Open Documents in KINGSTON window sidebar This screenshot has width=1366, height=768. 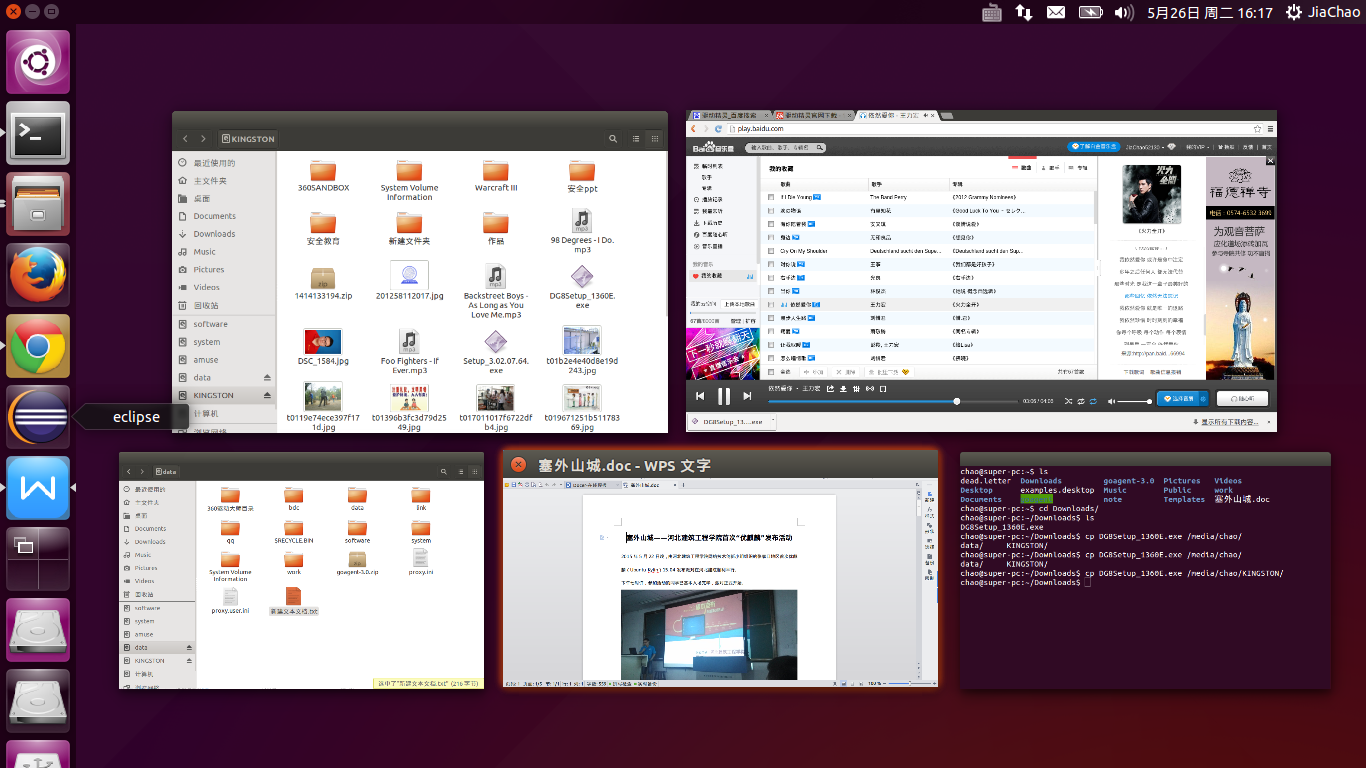point(214,216)
